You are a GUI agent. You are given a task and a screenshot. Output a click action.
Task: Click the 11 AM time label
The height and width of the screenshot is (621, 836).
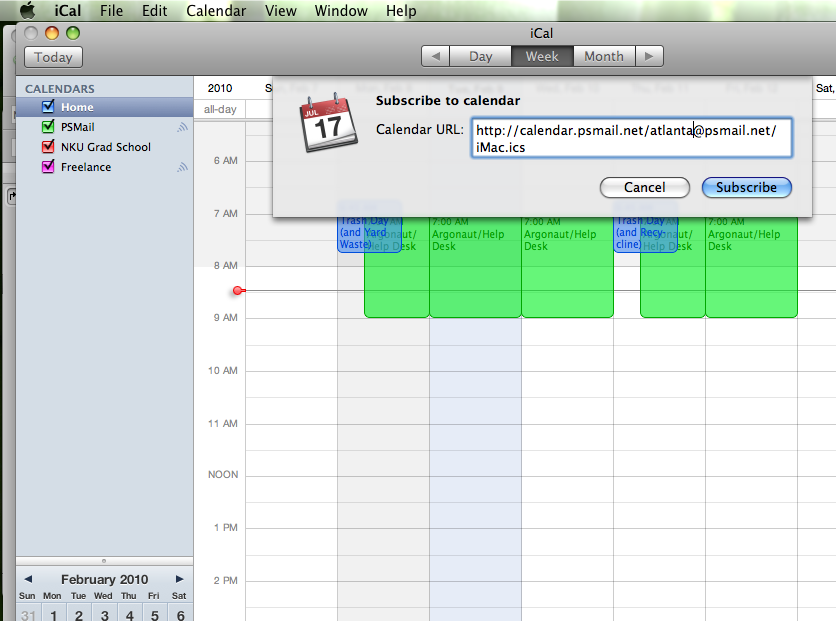coord(223,423)
